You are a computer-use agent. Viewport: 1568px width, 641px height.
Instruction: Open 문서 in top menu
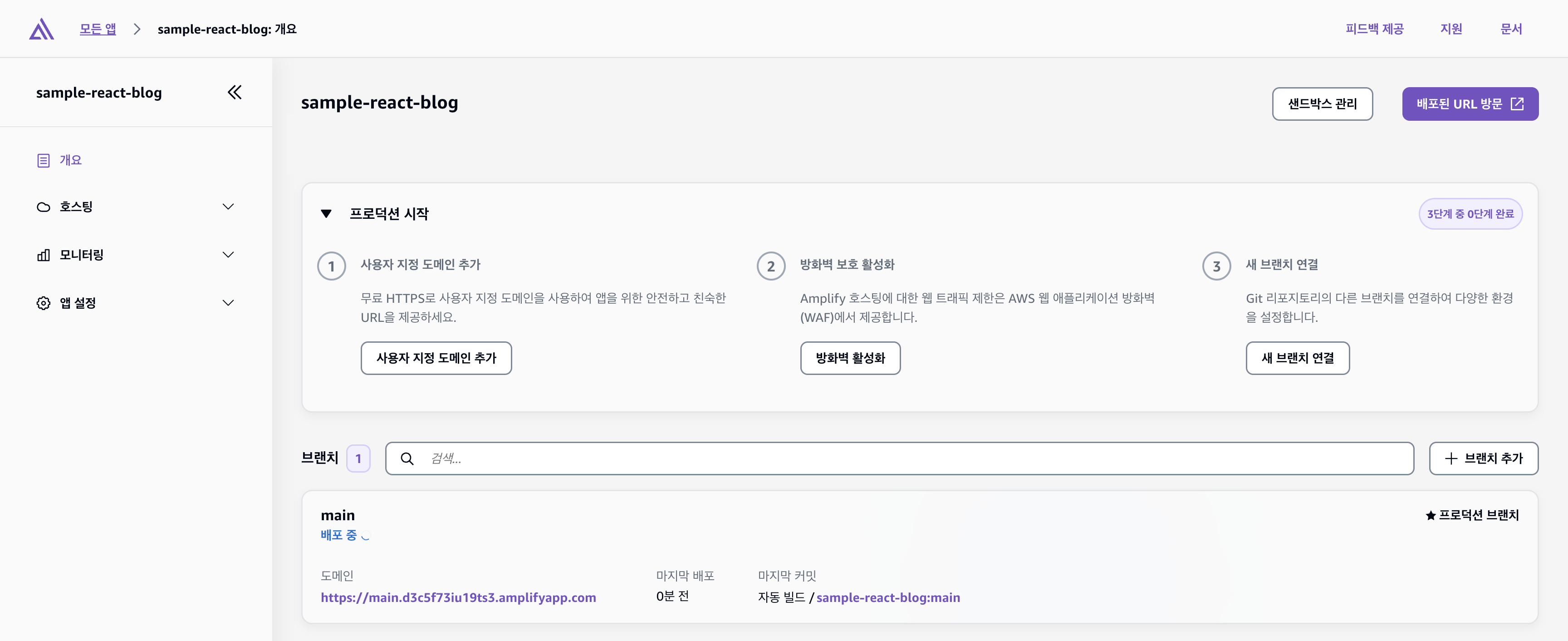point(1511,29)
